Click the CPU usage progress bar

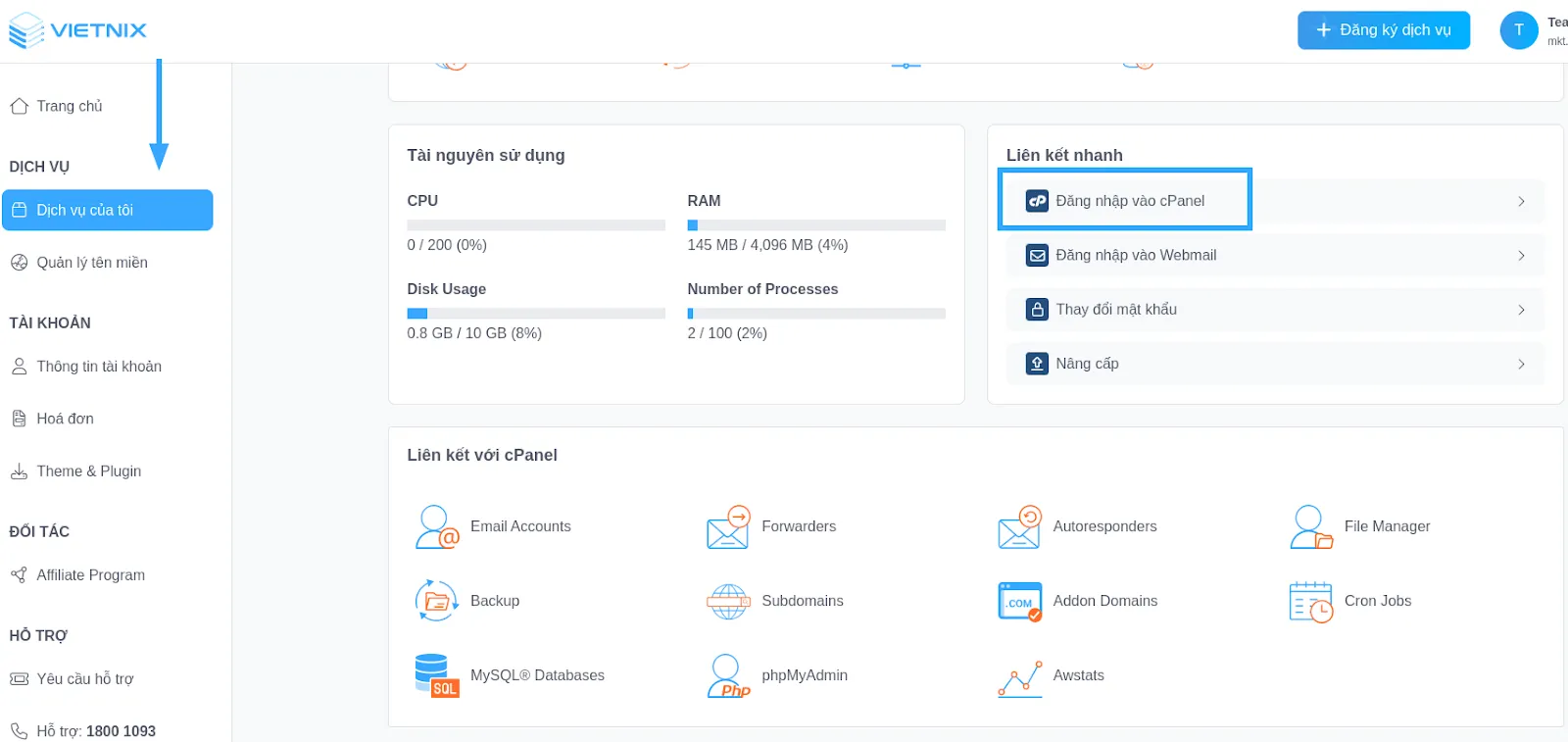point(536,225)
